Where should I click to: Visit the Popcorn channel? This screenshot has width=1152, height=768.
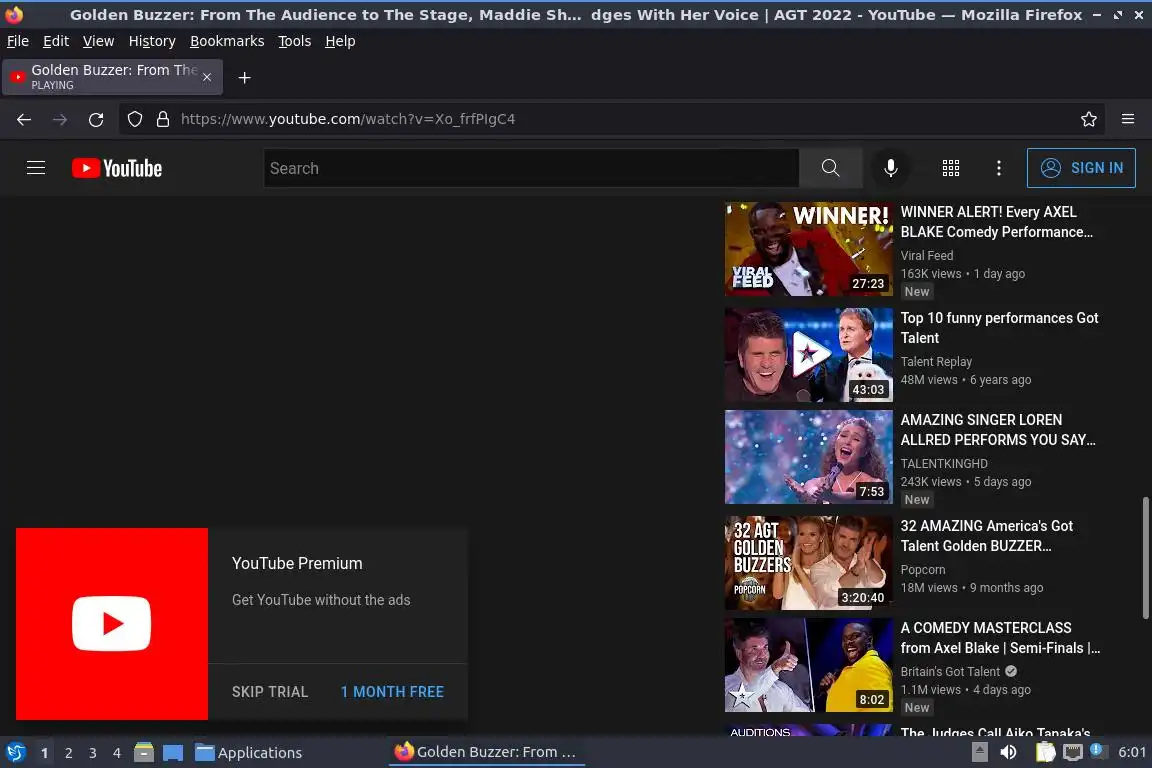(923, 570)
